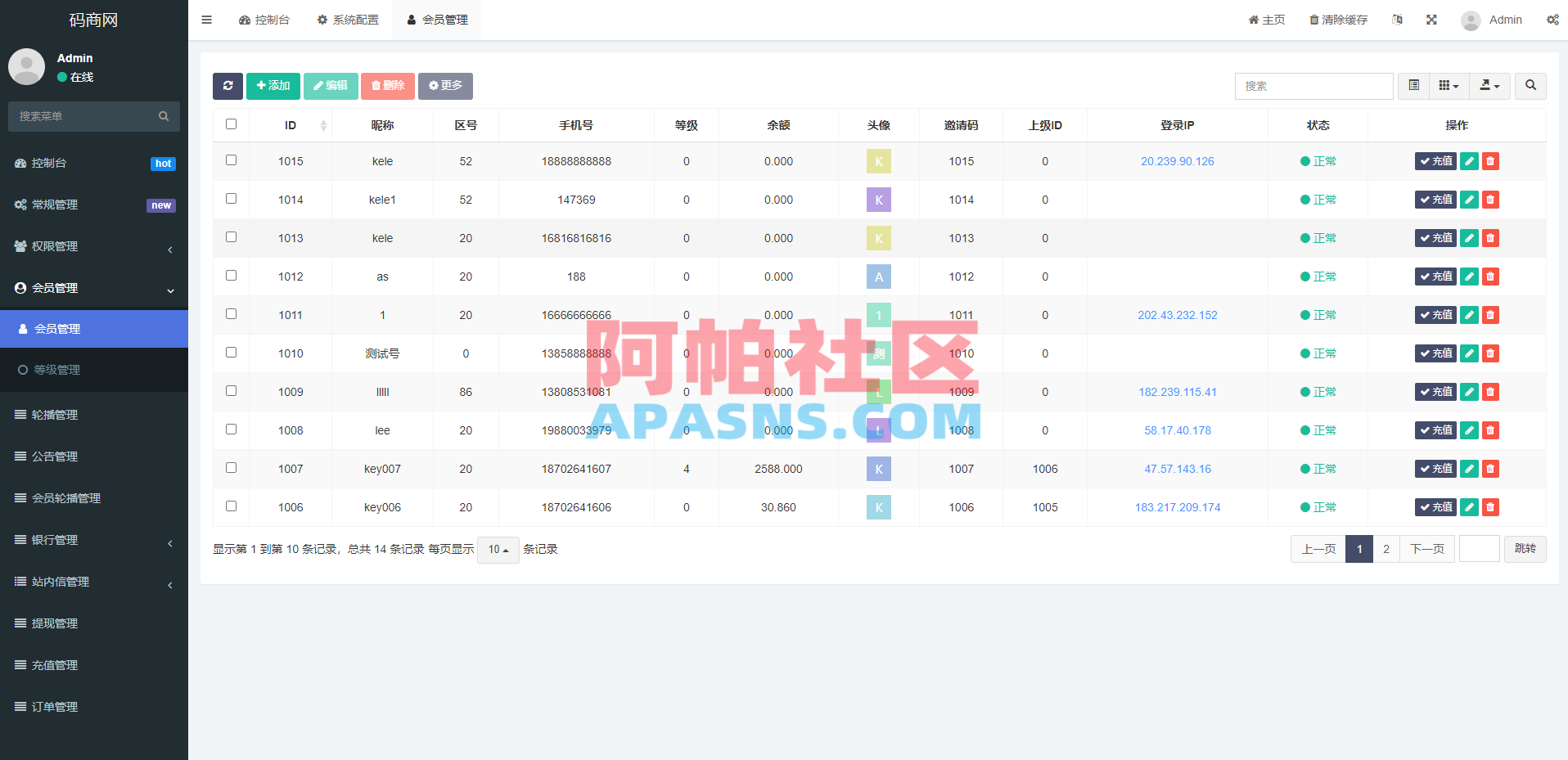Click the language/translation icon in top bar
The image size is (1568, 760).
coord(1397,19)
